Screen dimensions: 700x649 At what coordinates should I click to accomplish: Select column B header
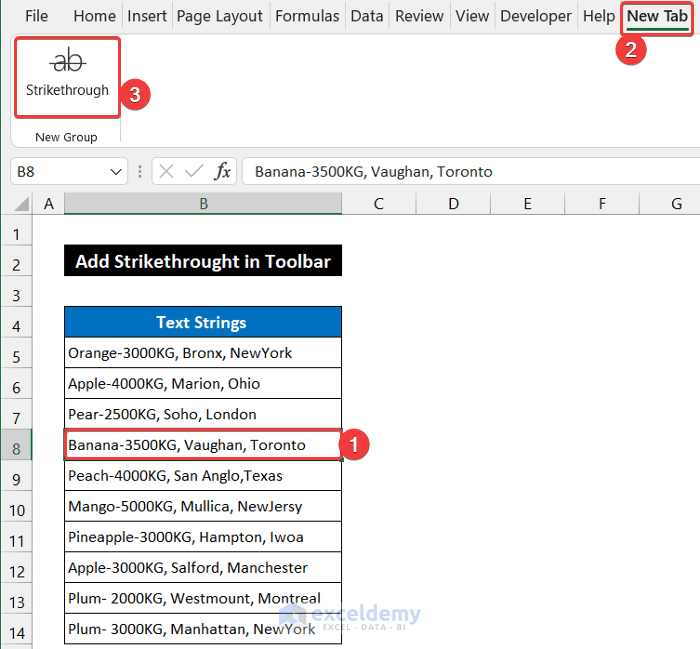point(203,204)
